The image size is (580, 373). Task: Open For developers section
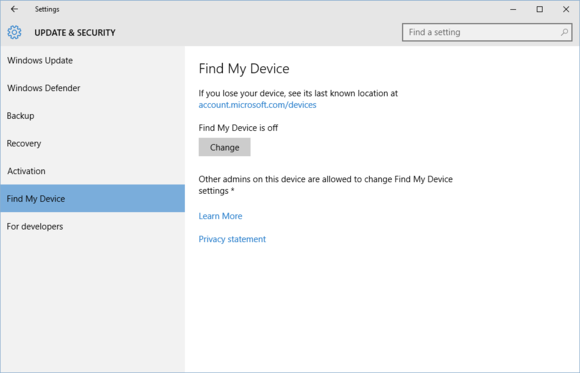click(x=92, y=226)
